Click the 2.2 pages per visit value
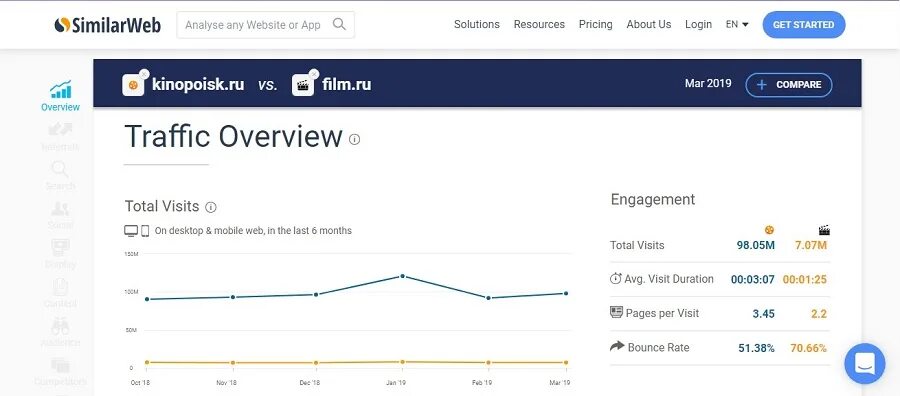Viewport: 900px width, 396px height. pos(819,314)
